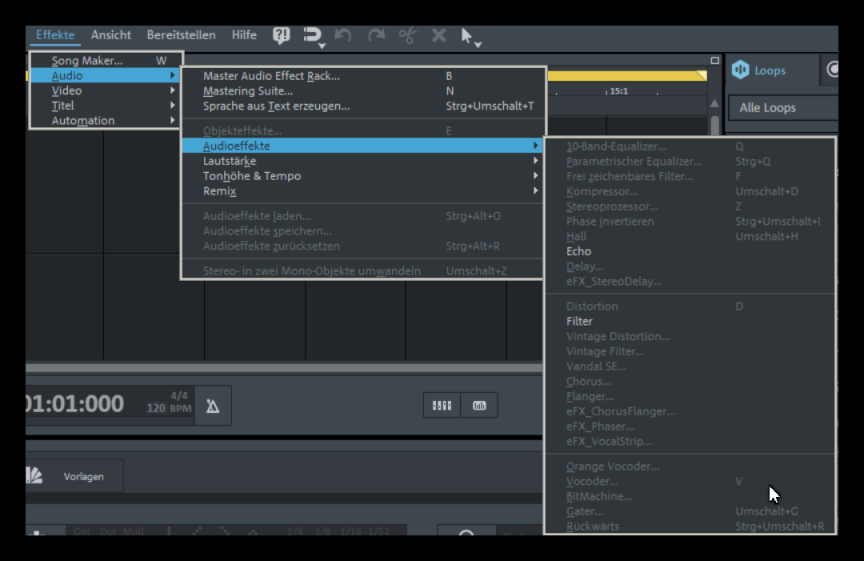Select Master Audio Effect Rack menu entry
864x561 pixels.
pos(271,76)
